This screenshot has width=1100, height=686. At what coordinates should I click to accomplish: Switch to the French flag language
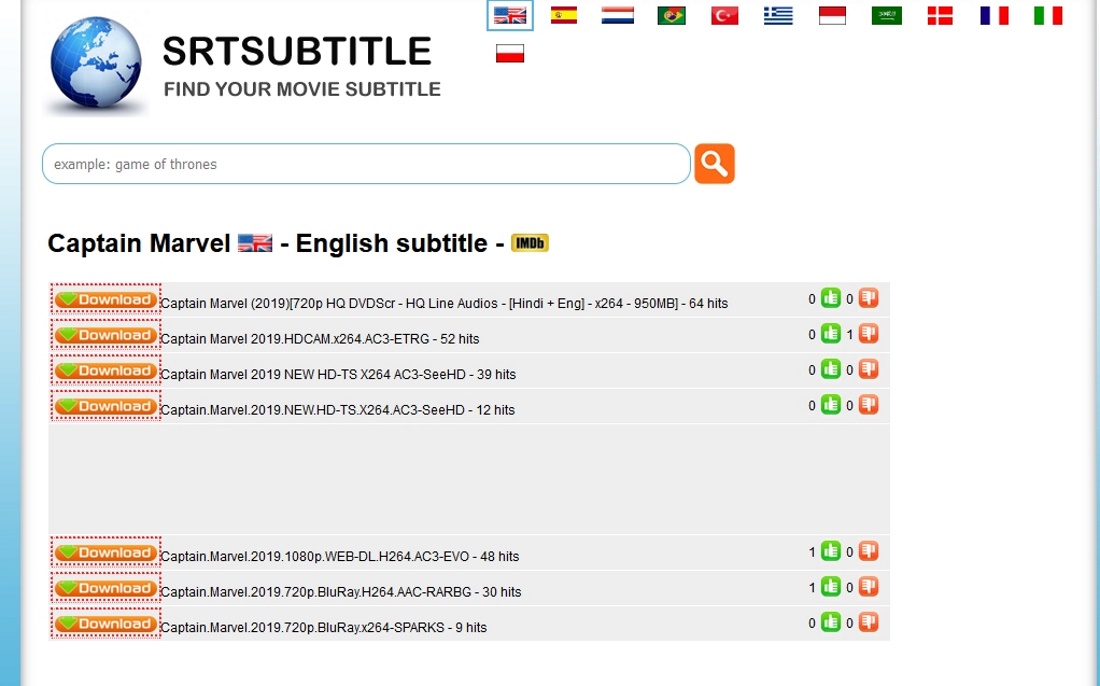(994, 15)
